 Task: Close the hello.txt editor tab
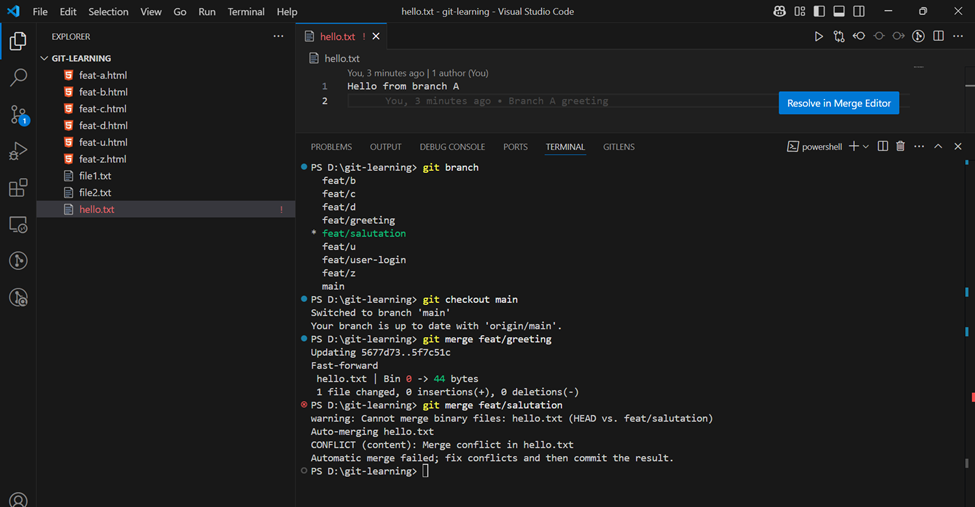376,37
